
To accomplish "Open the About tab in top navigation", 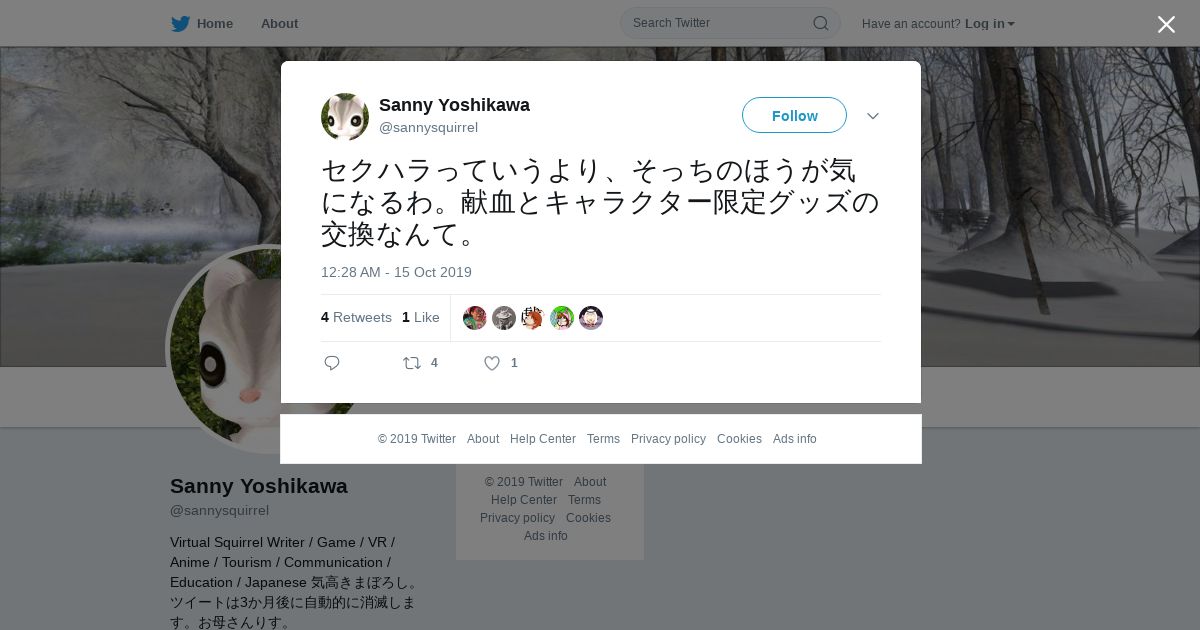I will click(279, 24).
